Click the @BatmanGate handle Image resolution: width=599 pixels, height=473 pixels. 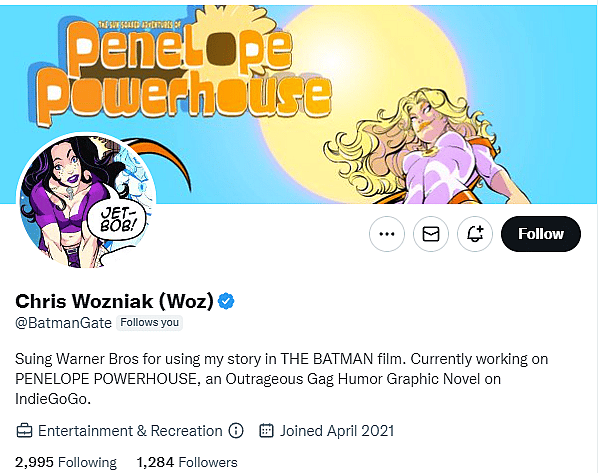[x=63, y=323]
